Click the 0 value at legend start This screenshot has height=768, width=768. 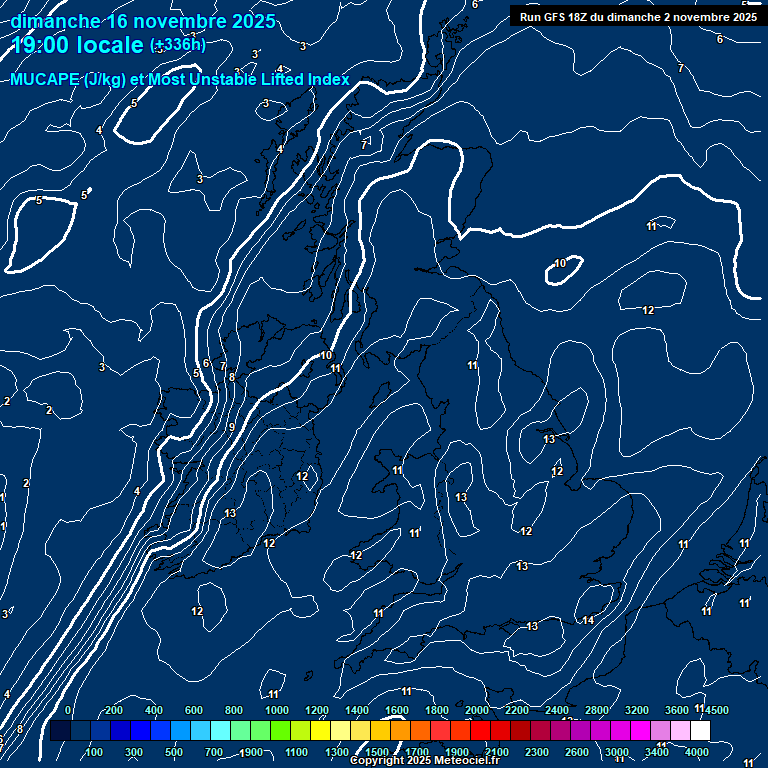tap(67, 710)
